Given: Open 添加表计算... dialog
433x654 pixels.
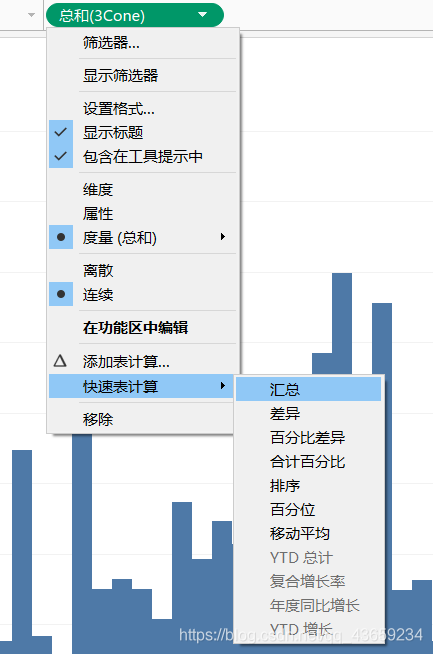Looking at the screenshot, I should pos(143,361).
